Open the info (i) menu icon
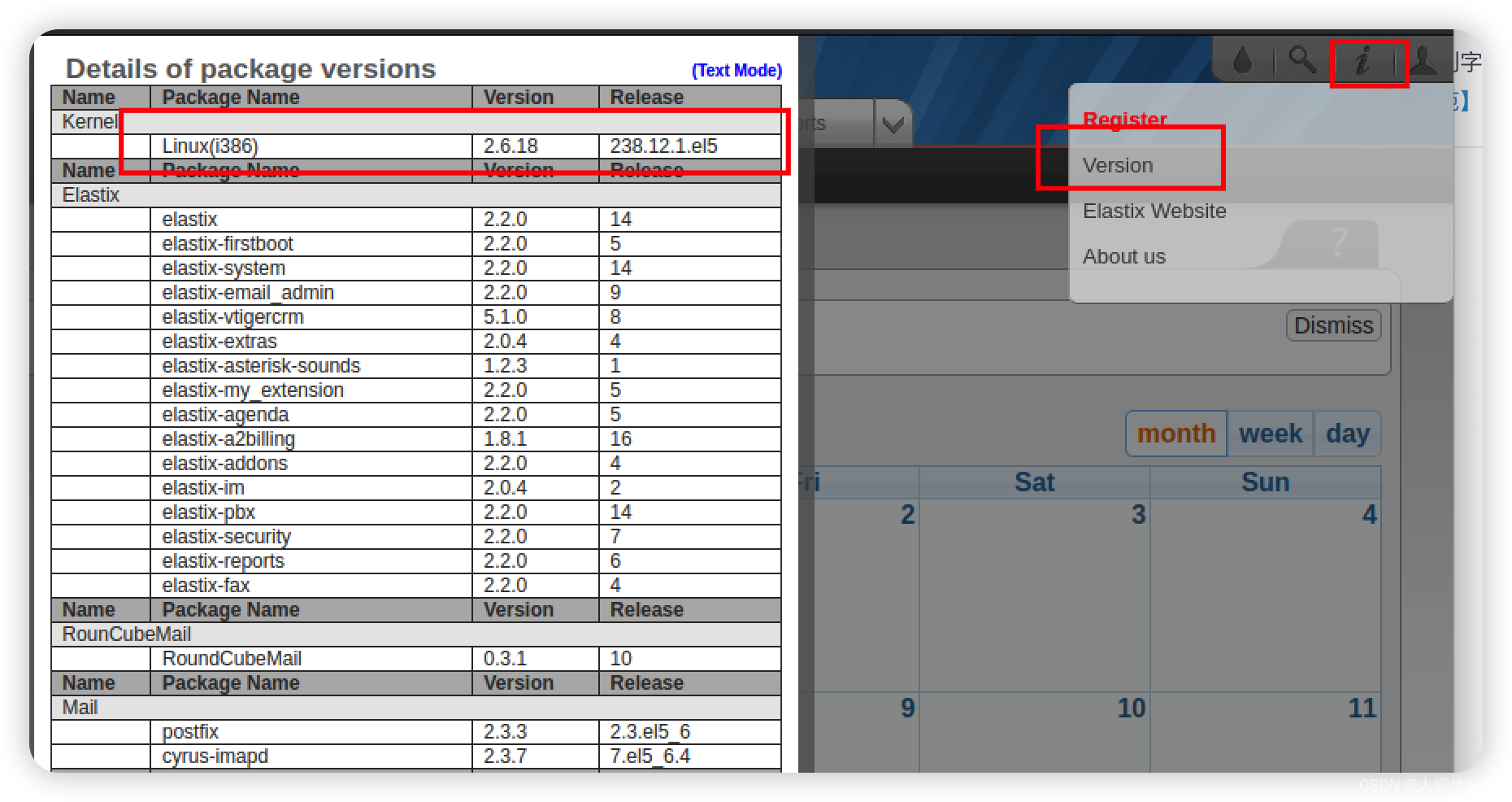1512x802 pixels. click(1364, 60)
